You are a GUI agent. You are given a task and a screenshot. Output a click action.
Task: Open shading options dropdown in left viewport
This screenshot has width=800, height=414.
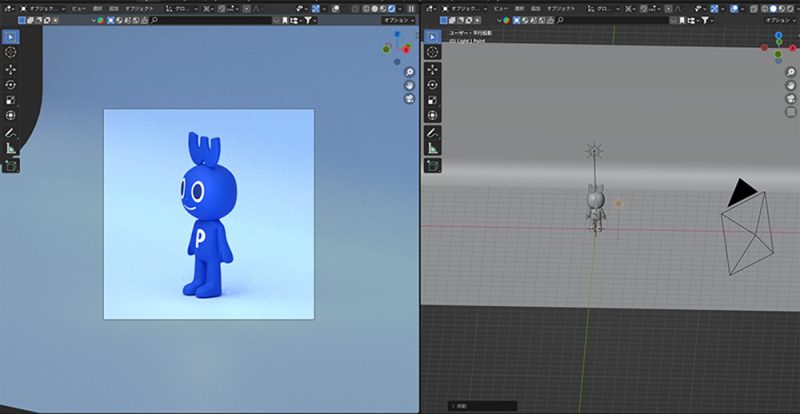pyautogui.click(x=400, y=9)
